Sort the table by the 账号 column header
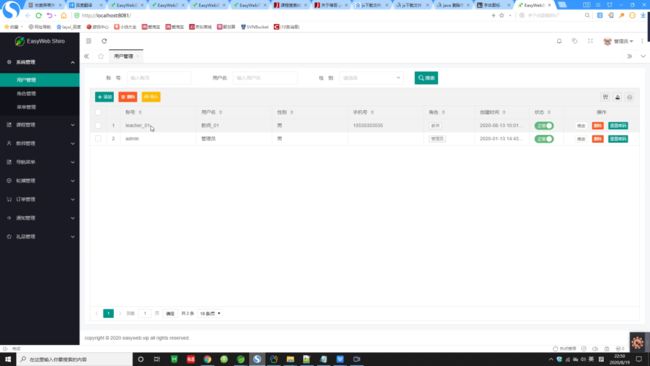The height and width of the screenshot is (366, 650). pyautogui.click(x=133, y=112)
